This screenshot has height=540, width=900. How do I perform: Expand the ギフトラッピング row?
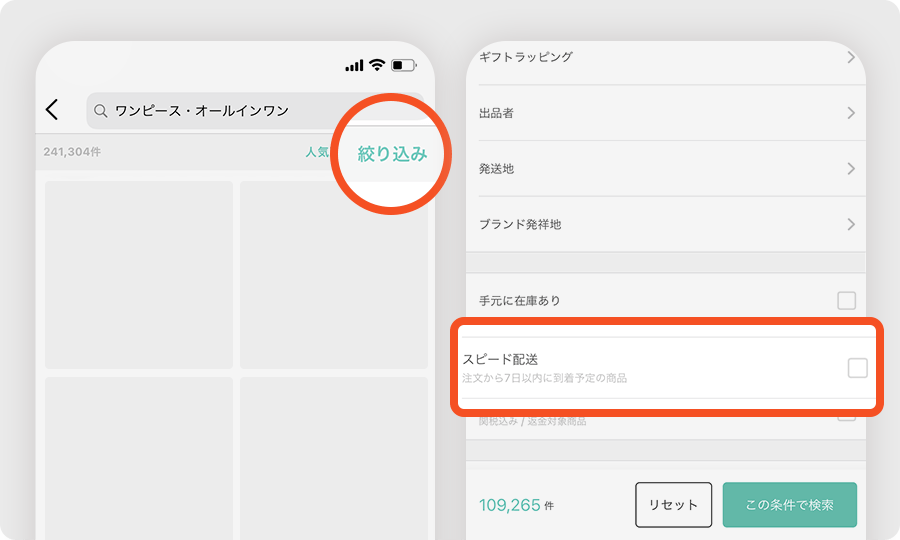[x=666, y=57]
